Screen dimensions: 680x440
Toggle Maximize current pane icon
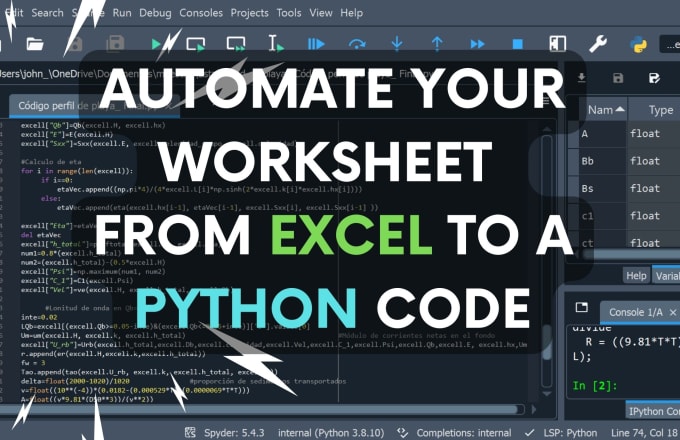[557, 44]
